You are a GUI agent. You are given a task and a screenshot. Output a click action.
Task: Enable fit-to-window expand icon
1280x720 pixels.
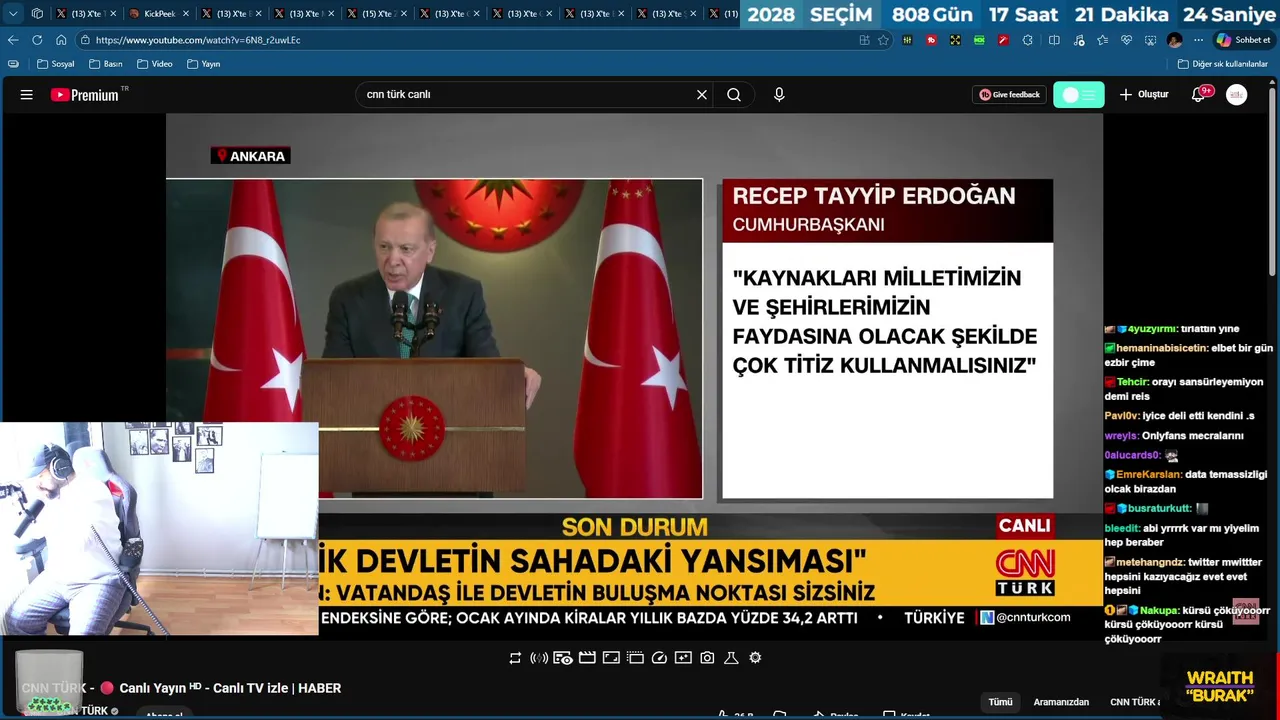click(611, 658)
